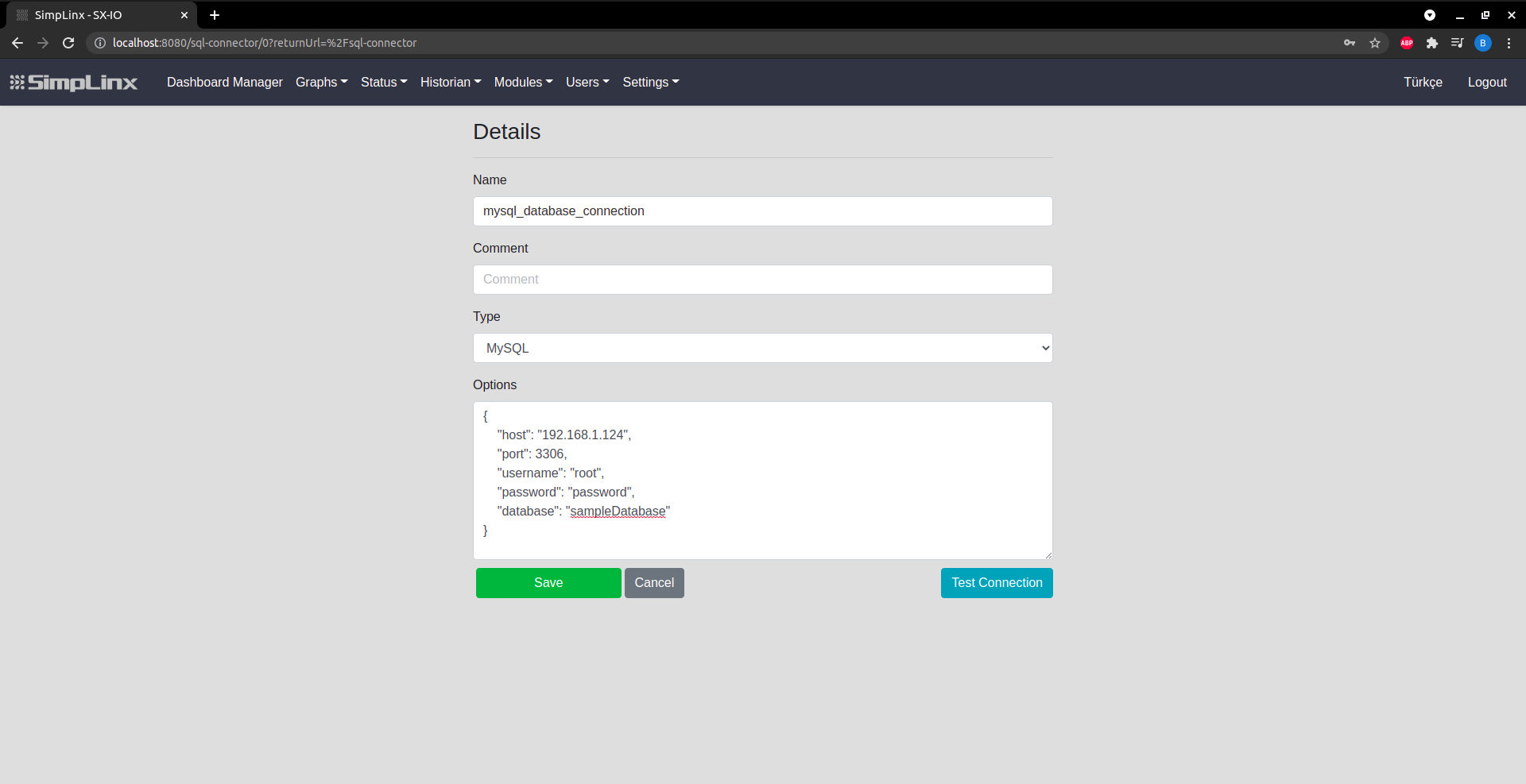Click the "host": "192.168.1.124" line
The height and width of the screenshot is (784, 1526).
tap(564, 435)
